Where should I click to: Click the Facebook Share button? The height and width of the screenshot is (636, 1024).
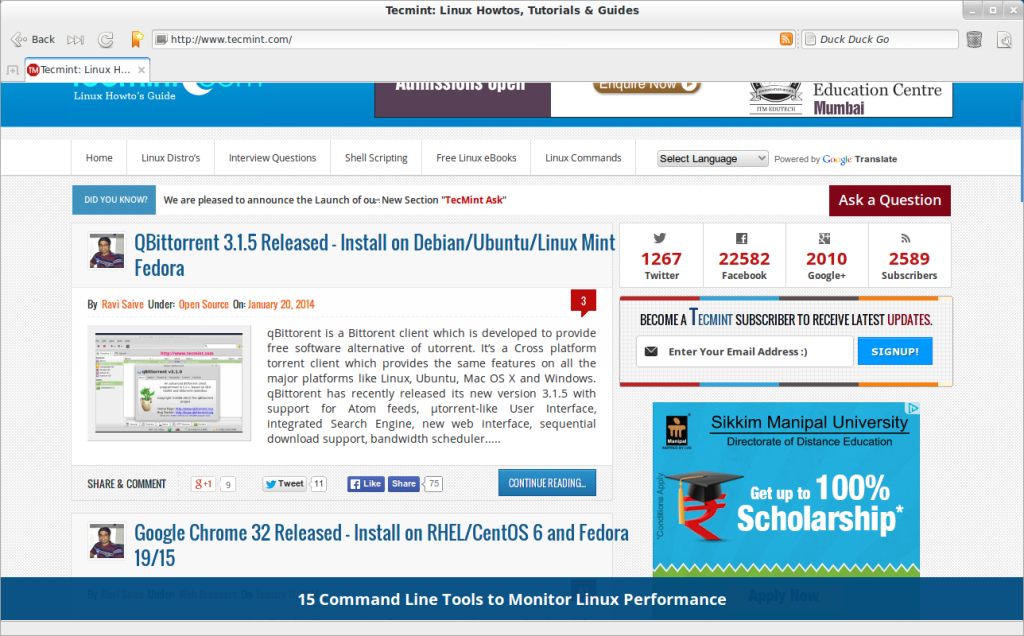404,484
